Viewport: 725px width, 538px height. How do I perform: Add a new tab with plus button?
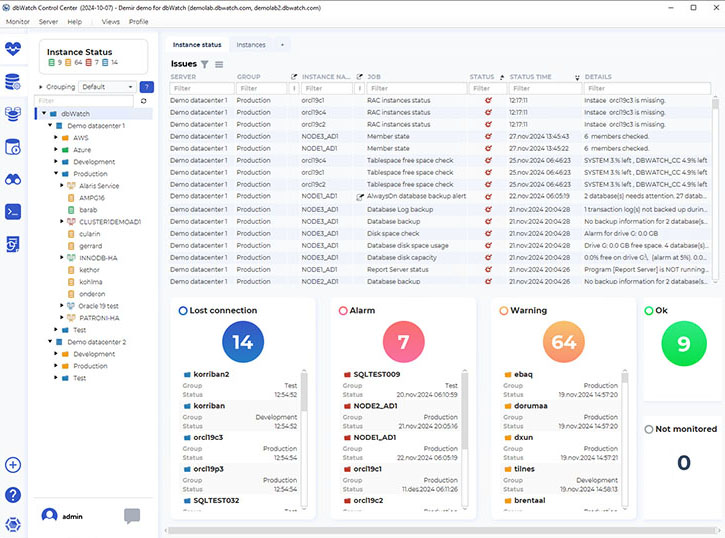pos(283,45)
